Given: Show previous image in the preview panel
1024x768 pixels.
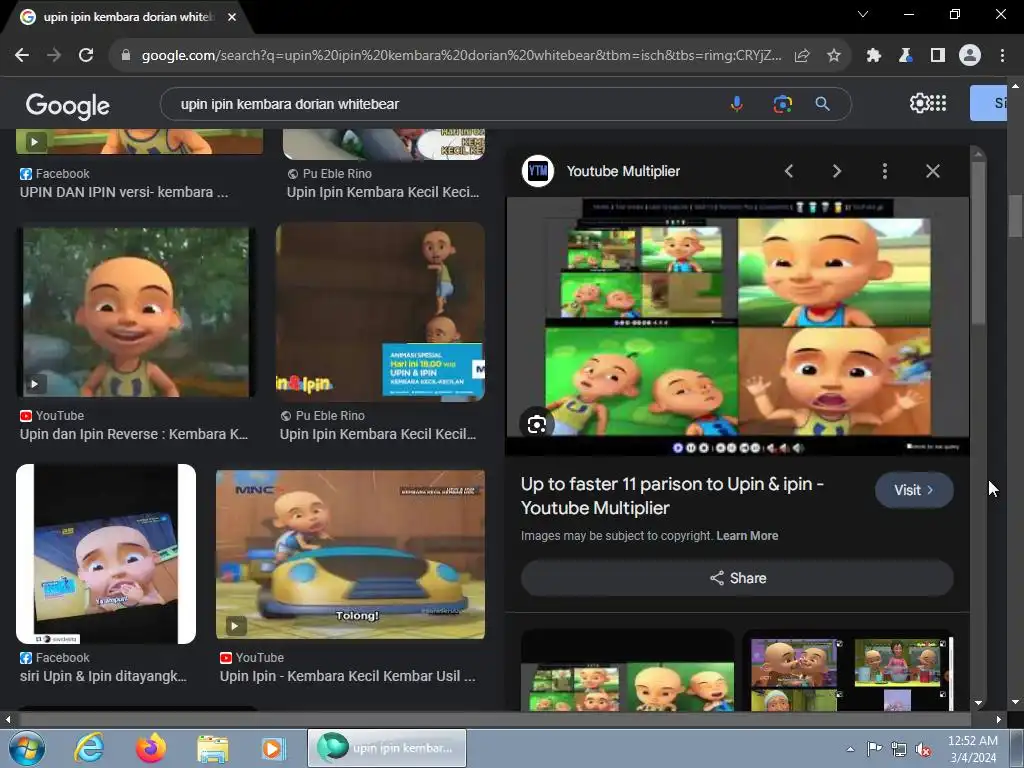Looking at the screenshot, I should click(x=789, y=171).
